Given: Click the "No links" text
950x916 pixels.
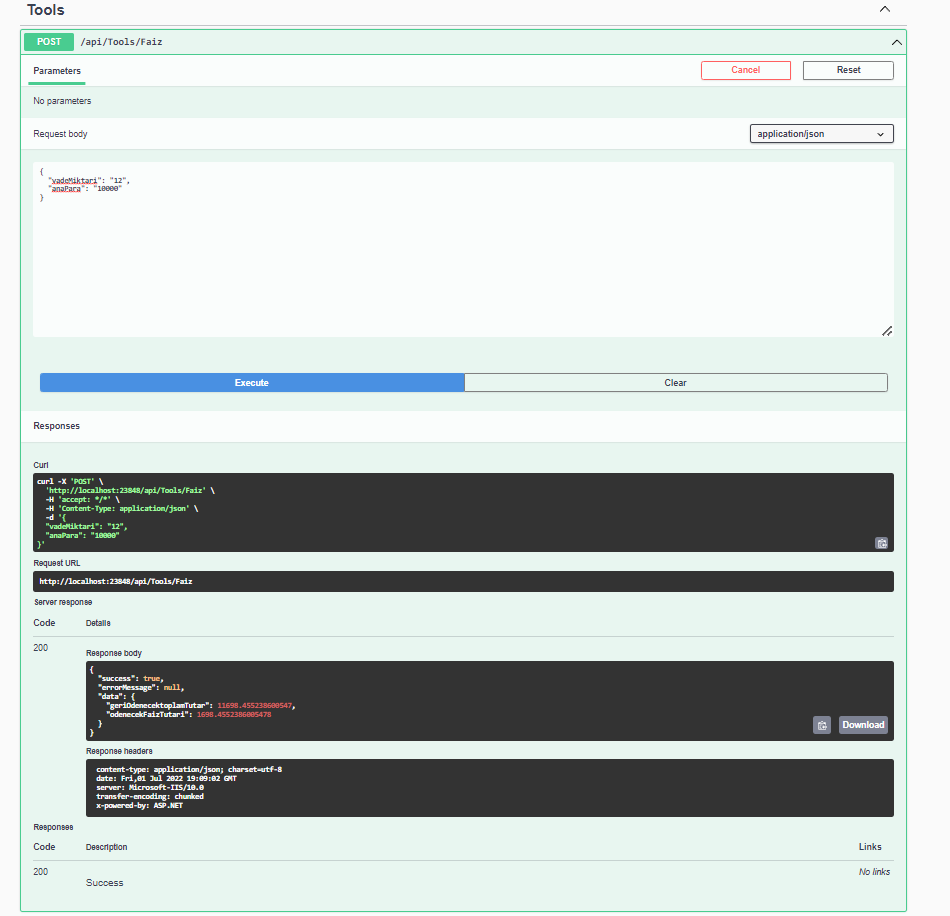Looking at the screenshot, I should [x=874, y=872].
